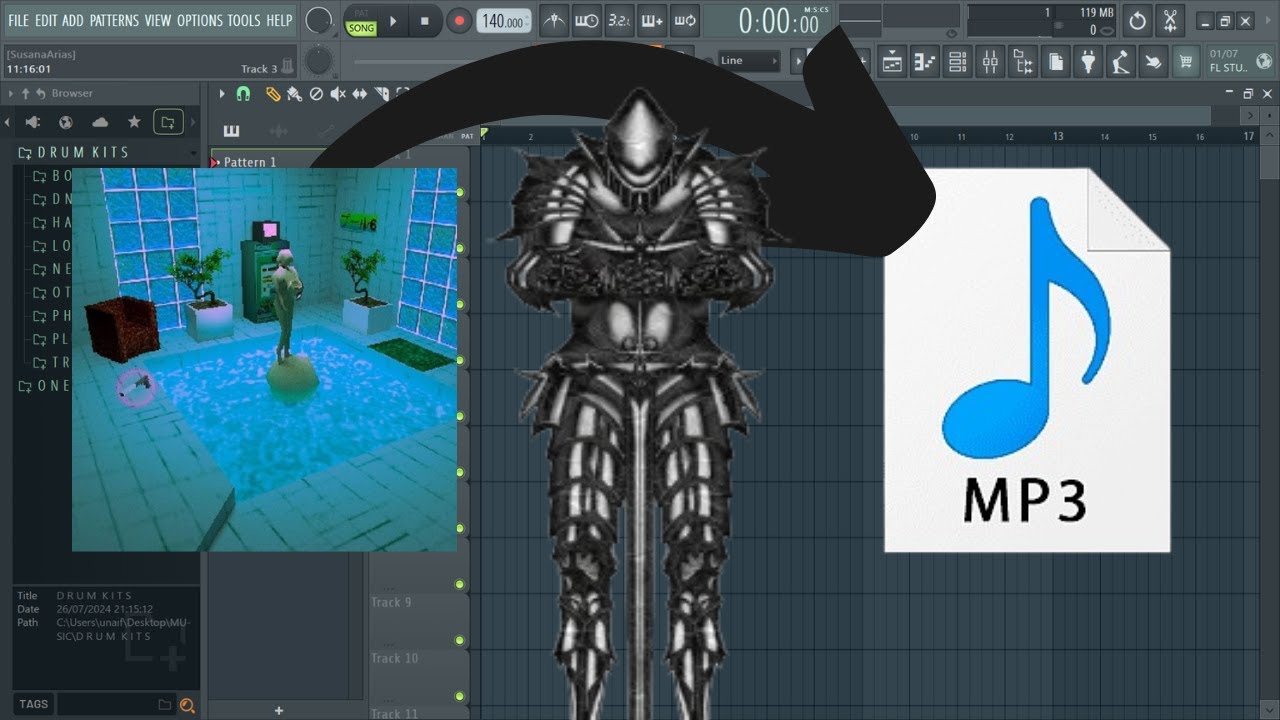Open the Line snap dropdown
Viewport: 1280px width, 720px height.
point(750,61)
